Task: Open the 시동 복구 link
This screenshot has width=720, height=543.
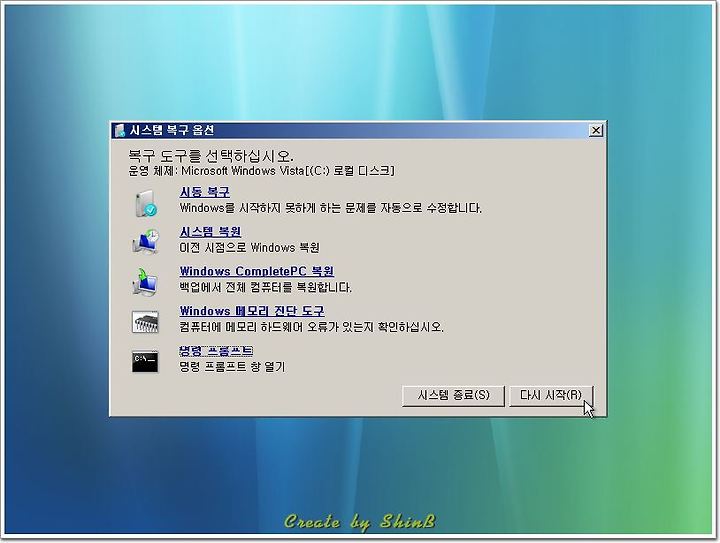Action: click(x=205, y=192)
